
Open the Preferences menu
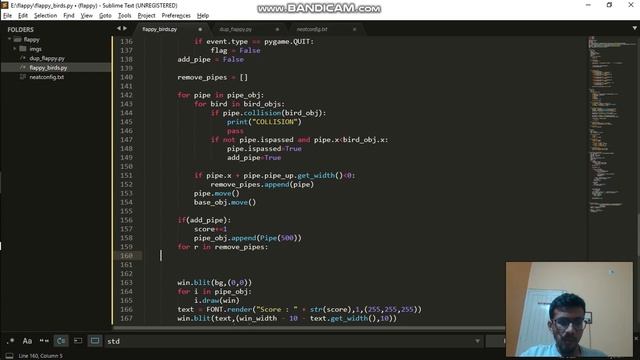tap(176, 16)
